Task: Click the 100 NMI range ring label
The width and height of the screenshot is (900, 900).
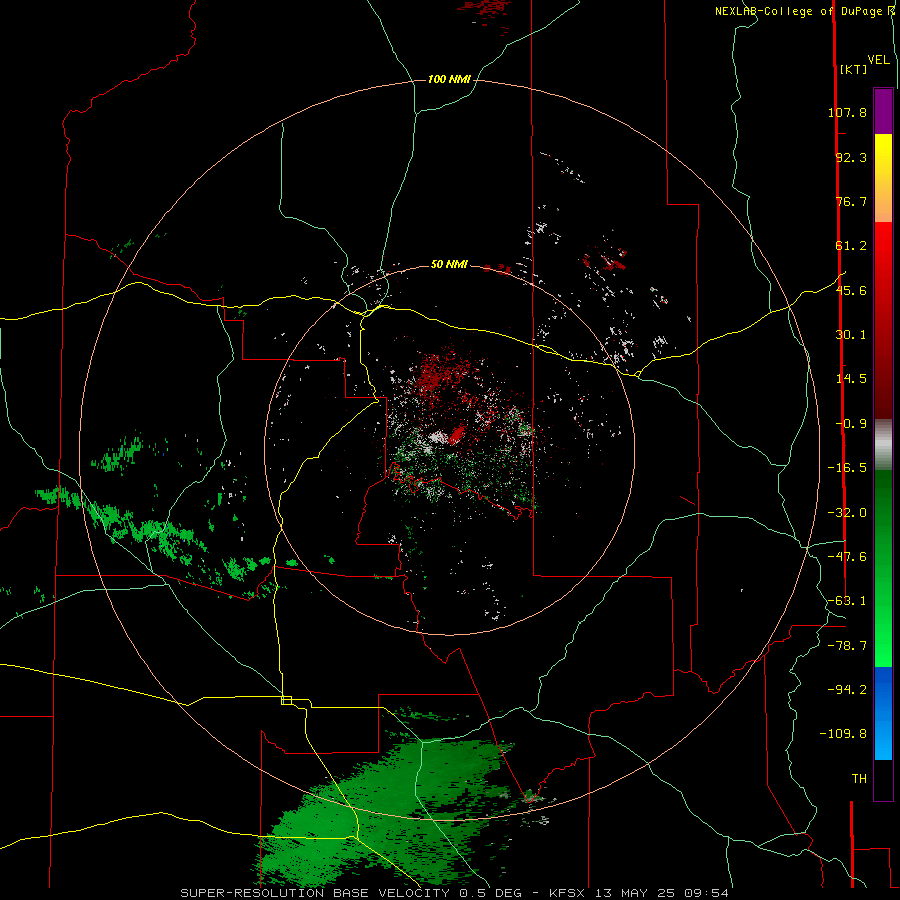Action: pos(449,79)
